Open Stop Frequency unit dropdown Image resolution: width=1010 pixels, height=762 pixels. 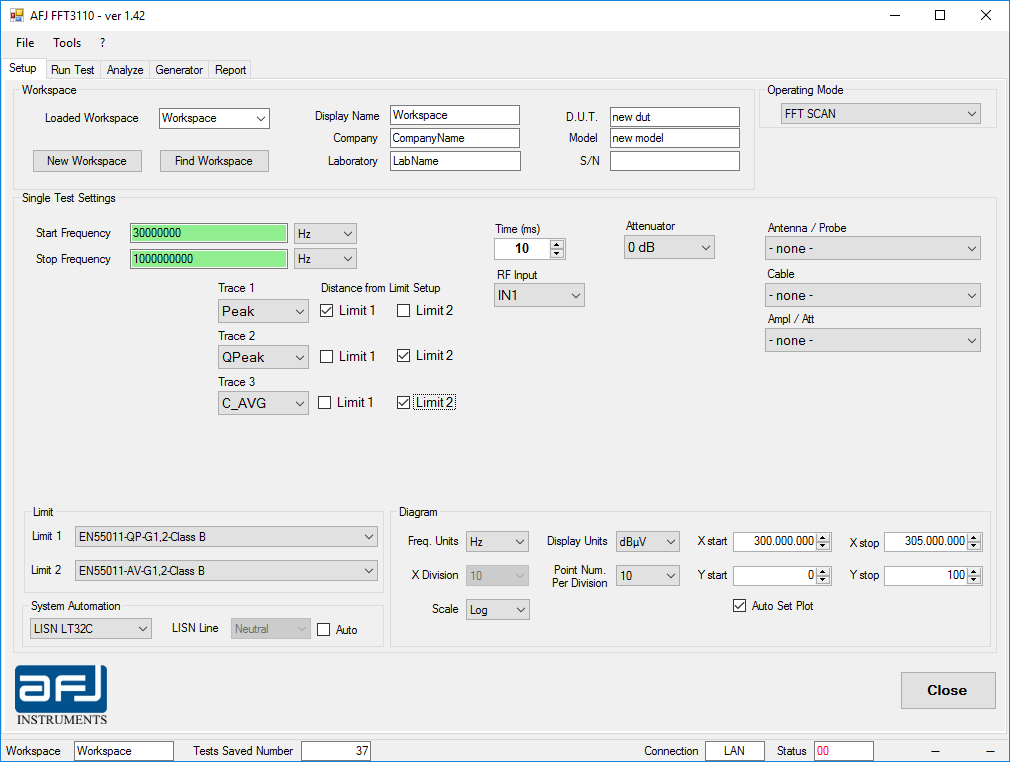coord(325,259)
